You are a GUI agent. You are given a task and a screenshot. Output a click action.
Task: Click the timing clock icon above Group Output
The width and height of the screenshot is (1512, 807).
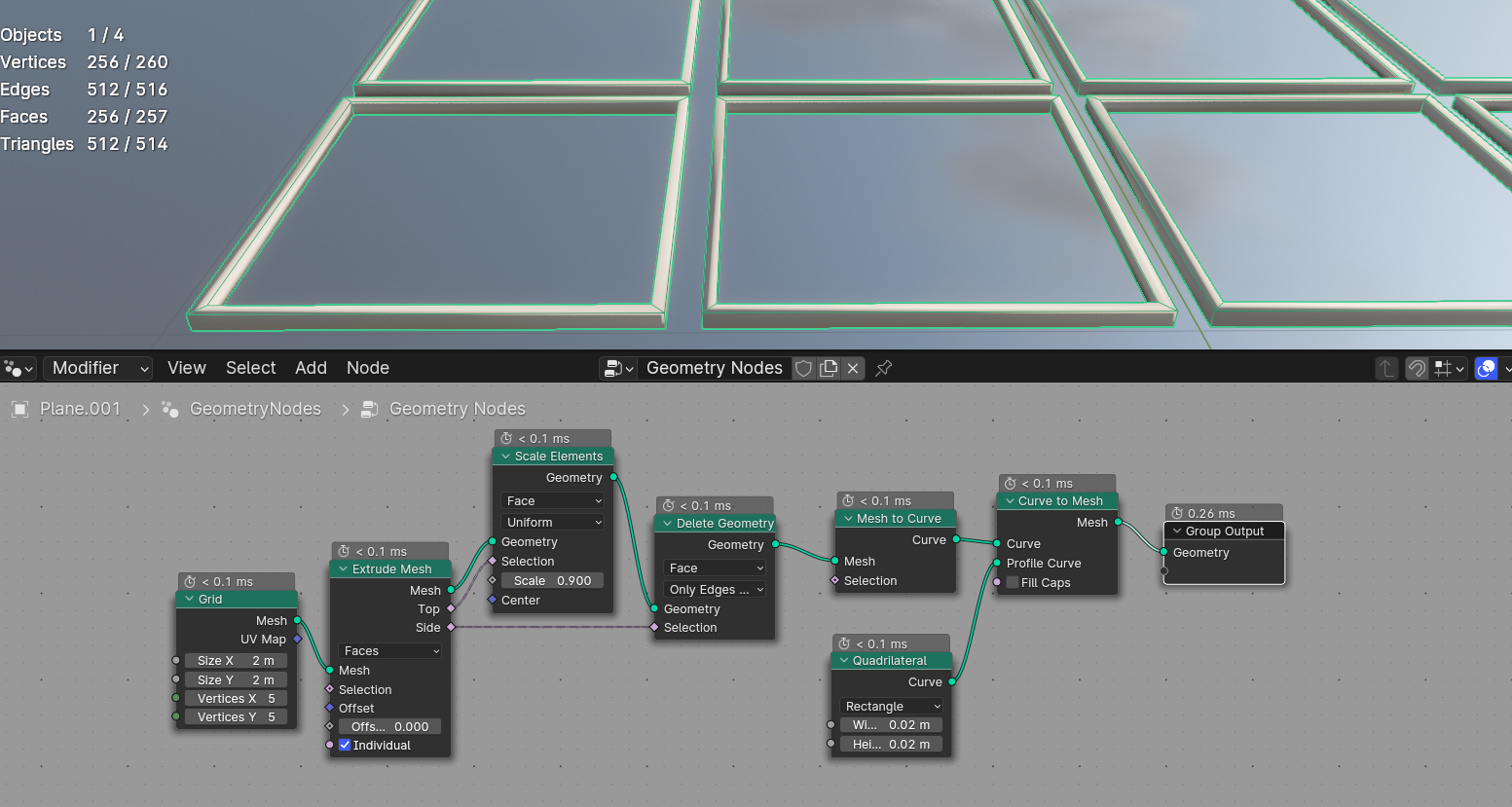1177,514
